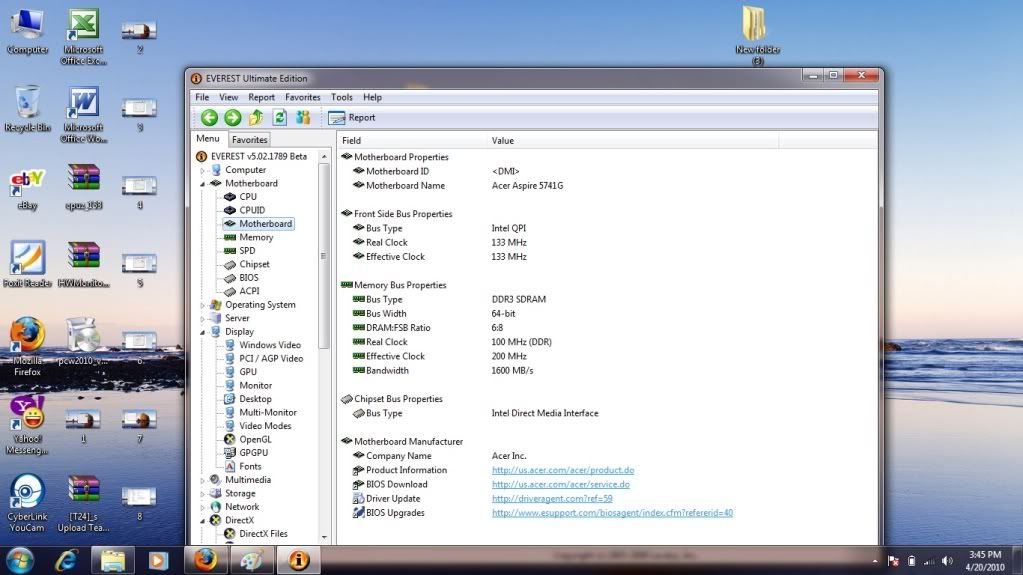1023x575 pixels.
Task: Expand the Operating System node
Action: 203,305
